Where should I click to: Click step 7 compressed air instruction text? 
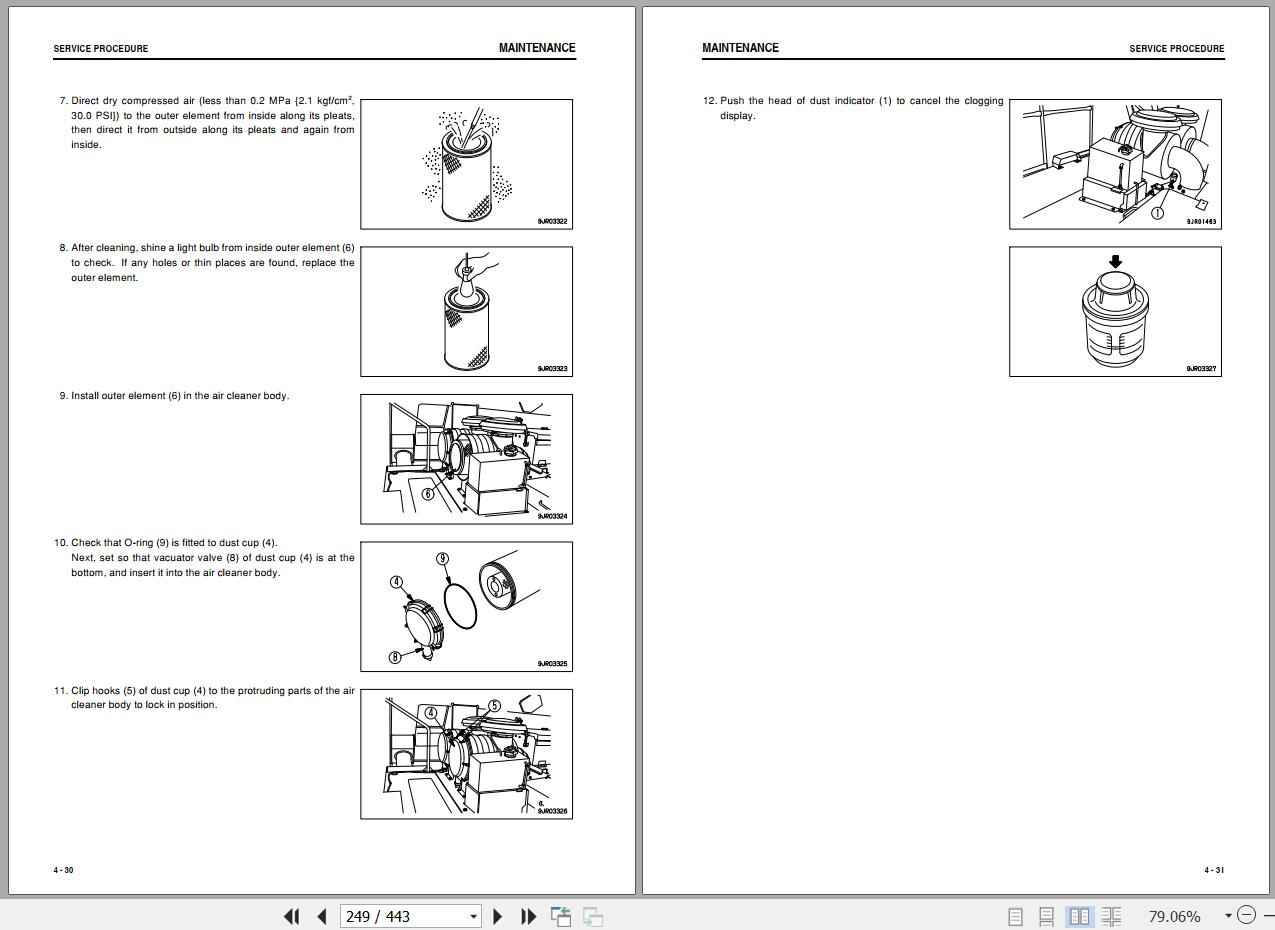207,122
